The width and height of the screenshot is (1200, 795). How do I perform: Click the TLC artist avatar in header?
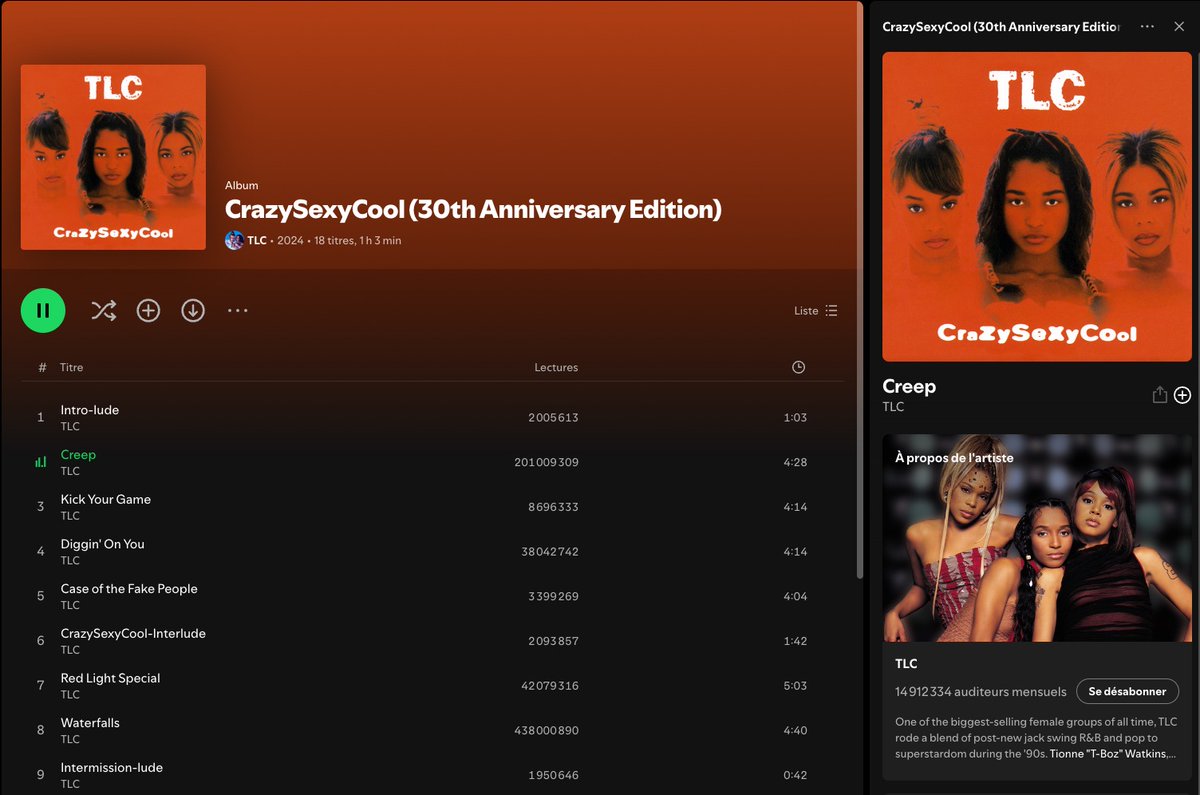coord(234,240)
